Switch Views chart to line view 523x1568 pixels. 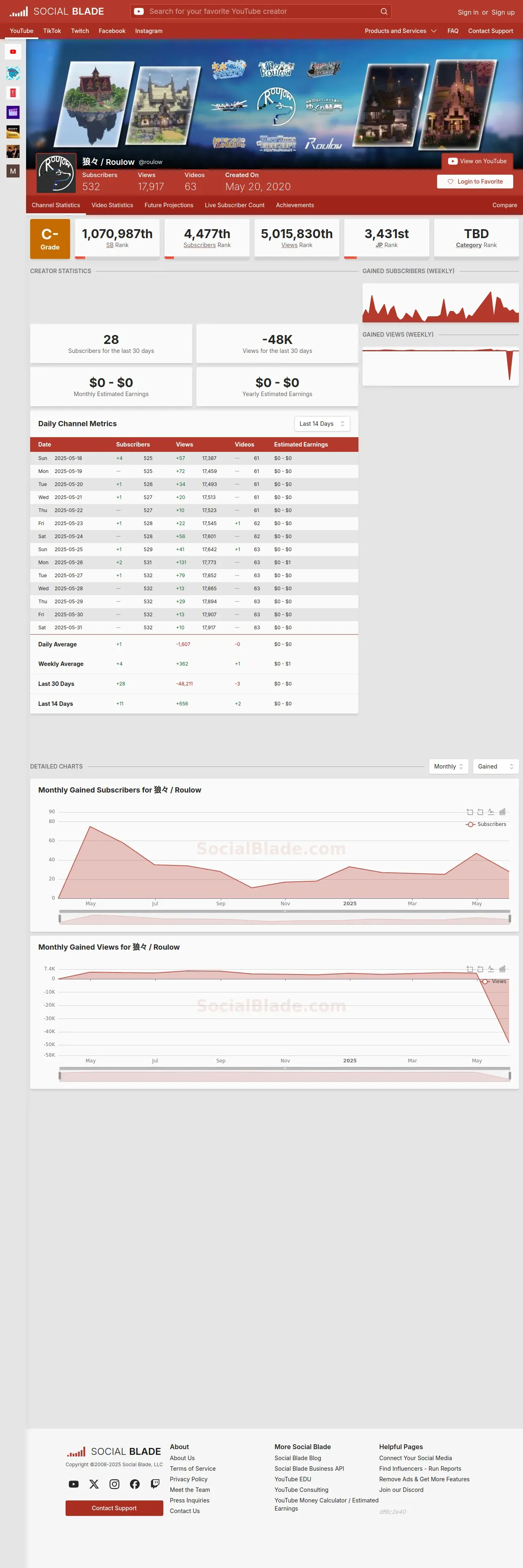(x=491, y=968)
